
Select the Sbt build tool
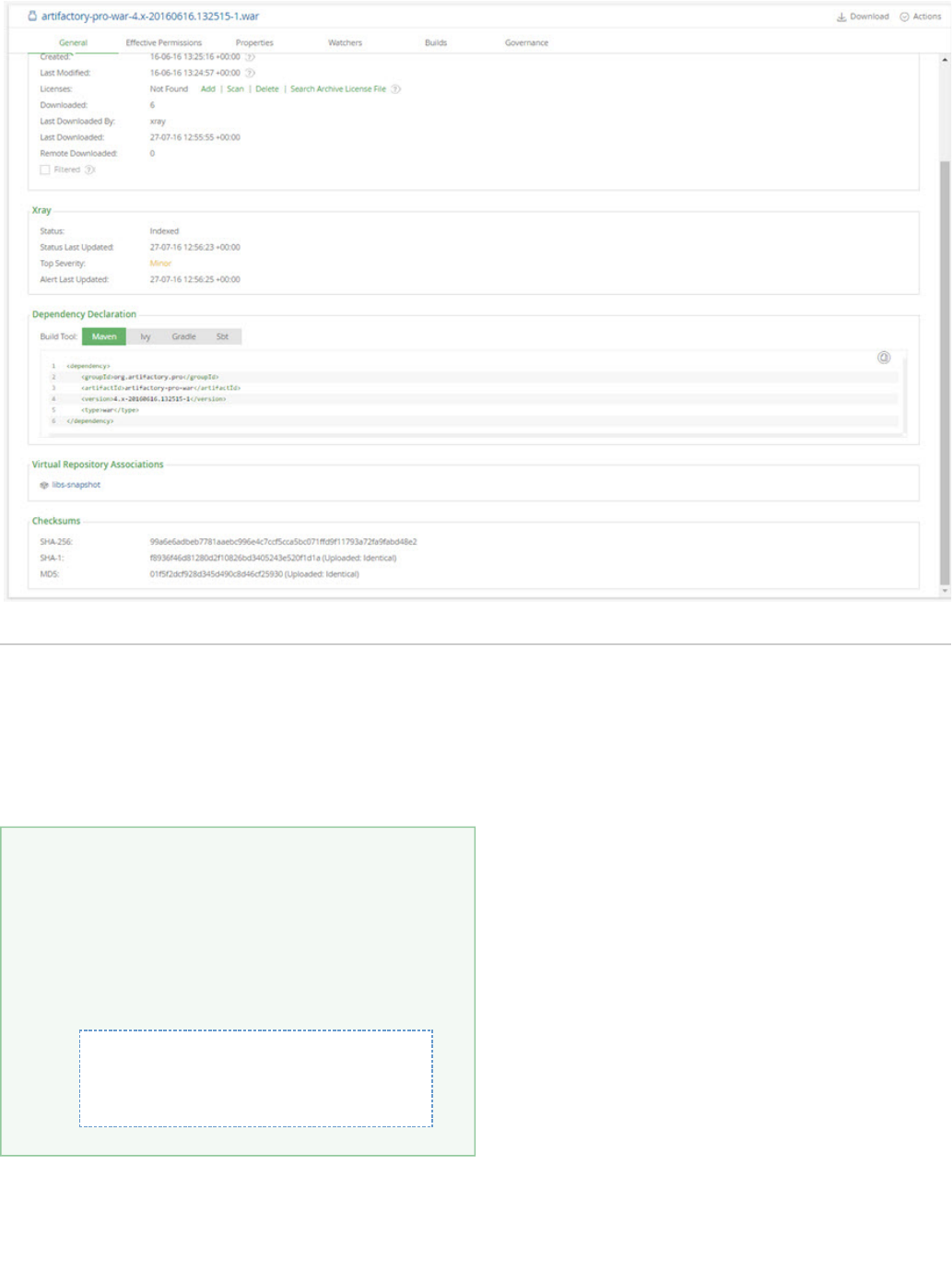click(222, 336)
